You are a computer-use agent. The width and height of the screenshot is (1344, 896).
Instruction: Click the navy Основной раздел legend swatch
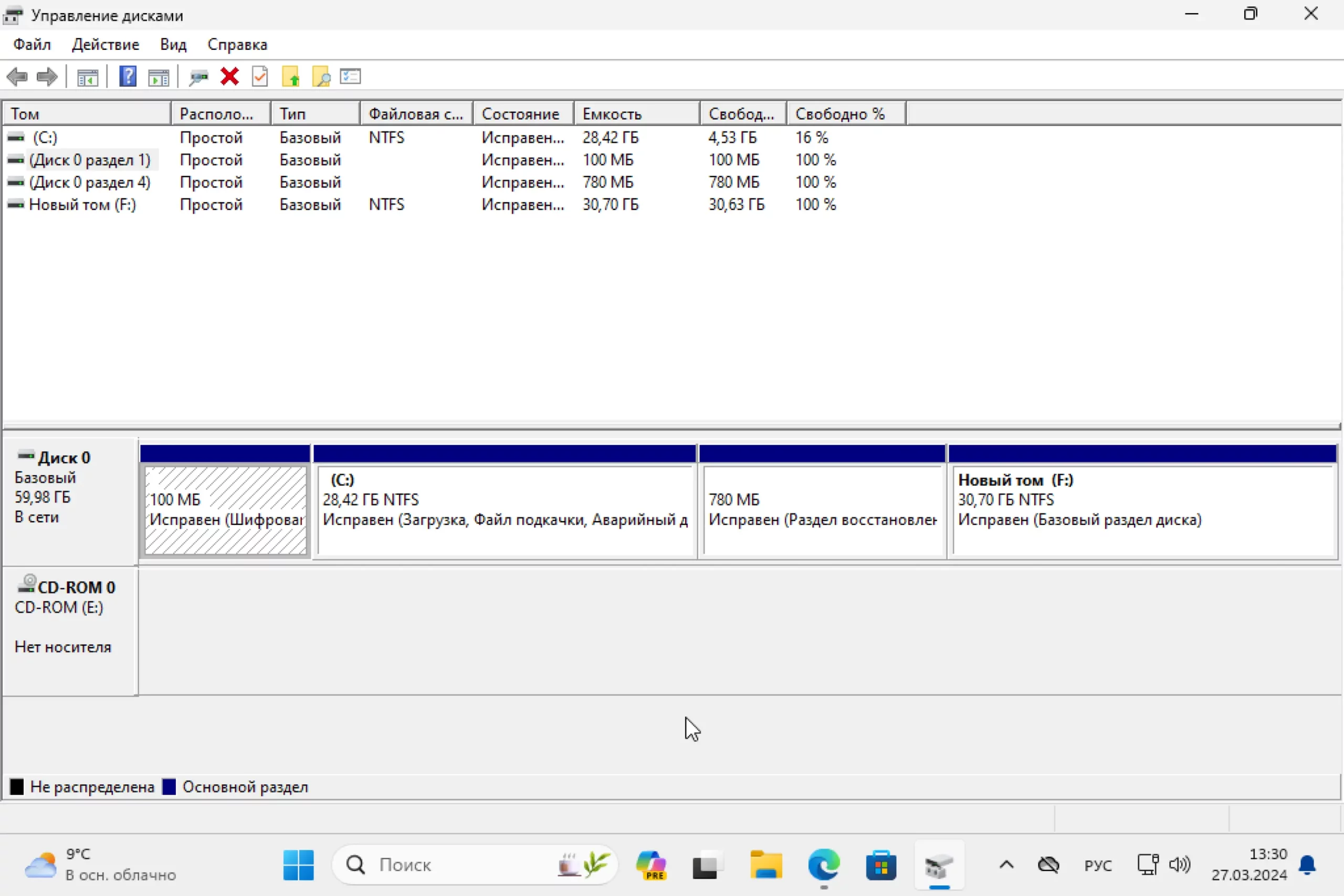(x=169, y=787)
